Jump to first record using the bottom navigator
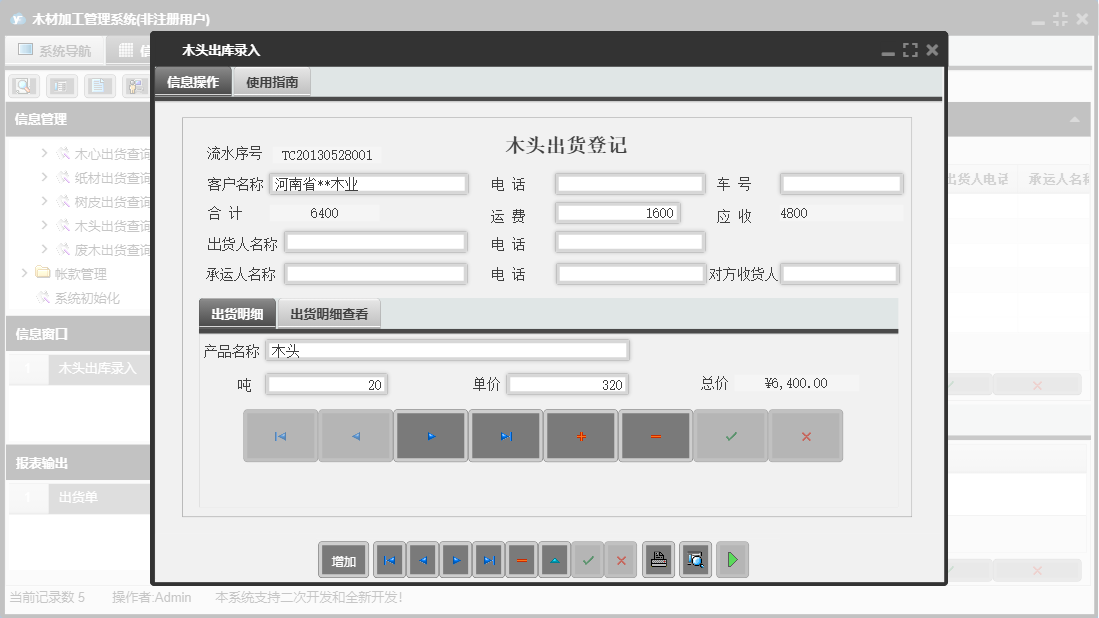Viewport: 1099px width, 618px height. pyautogui.click(x=389, y=560)
